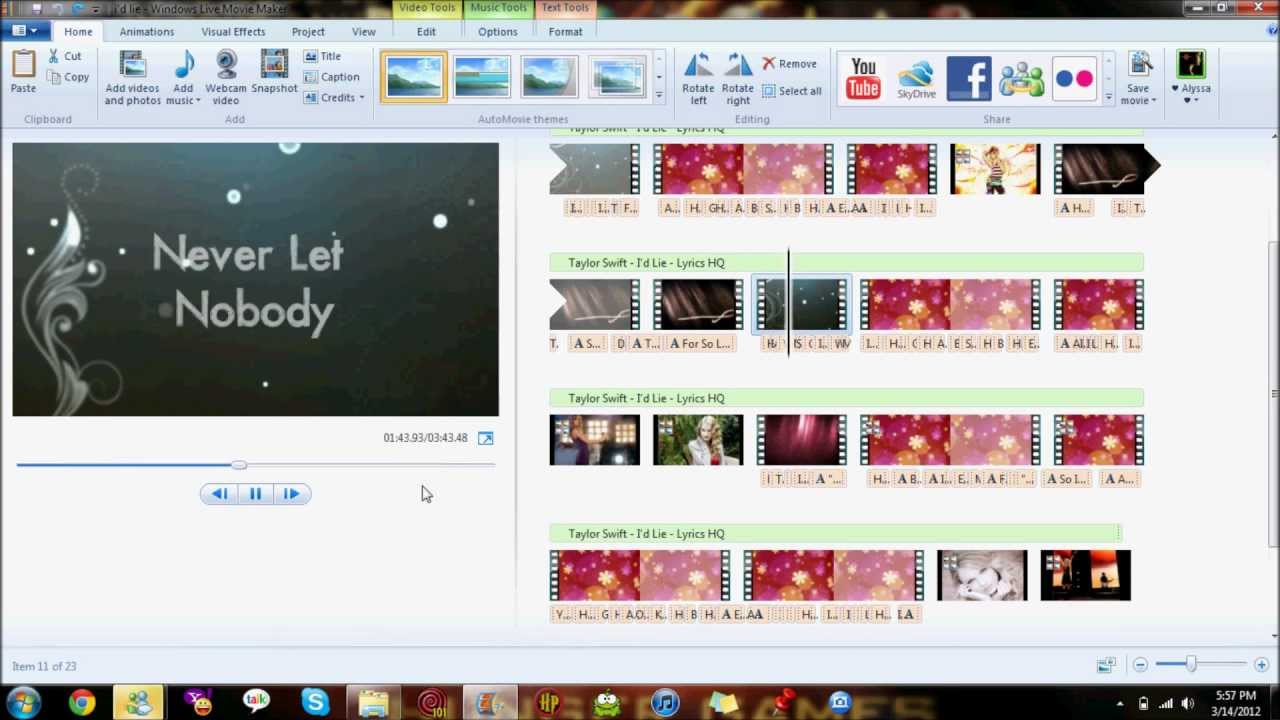This screenshot has width=1280, height=720.
Task: Open Google Chrome from taskbar
Action: click(81, 703)
